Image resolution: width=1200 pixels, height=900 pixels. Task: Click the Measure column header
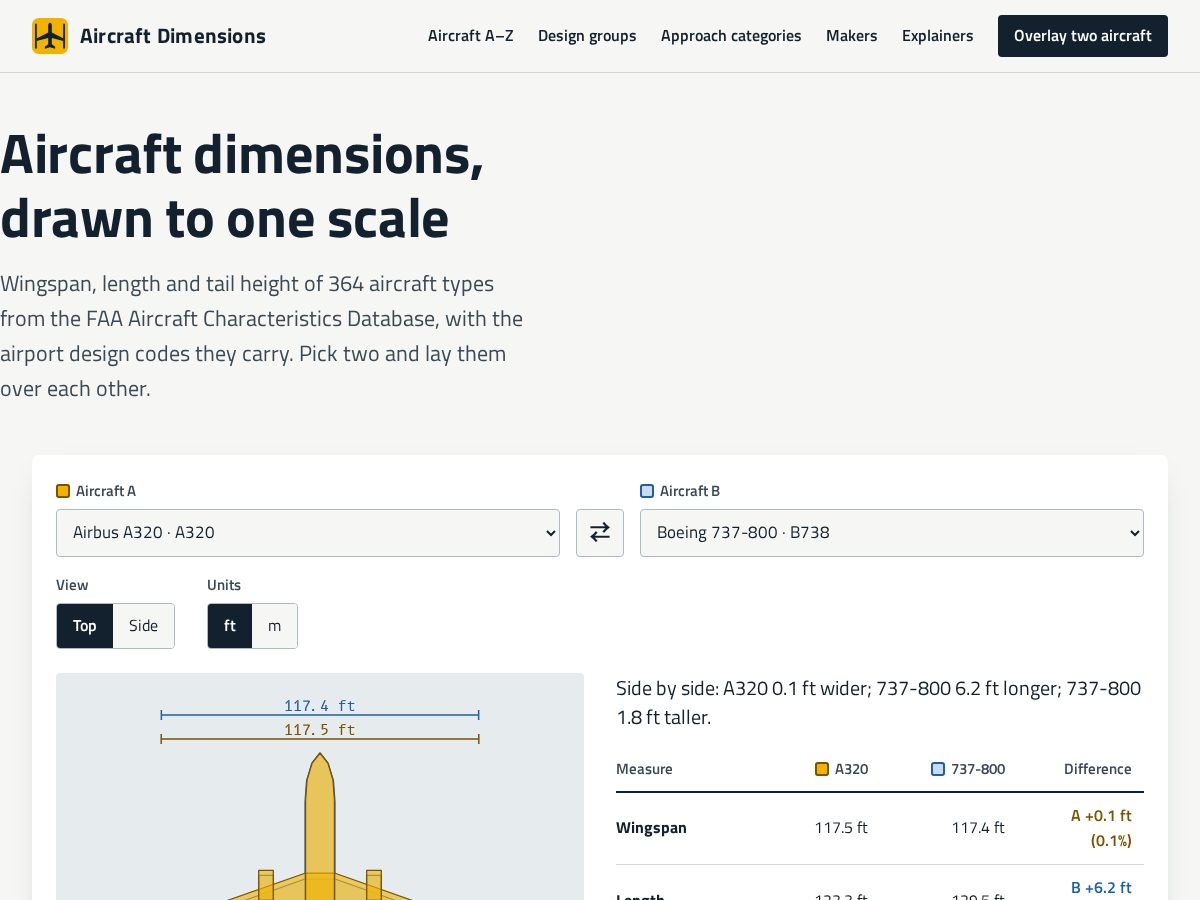tap(644, 769)
